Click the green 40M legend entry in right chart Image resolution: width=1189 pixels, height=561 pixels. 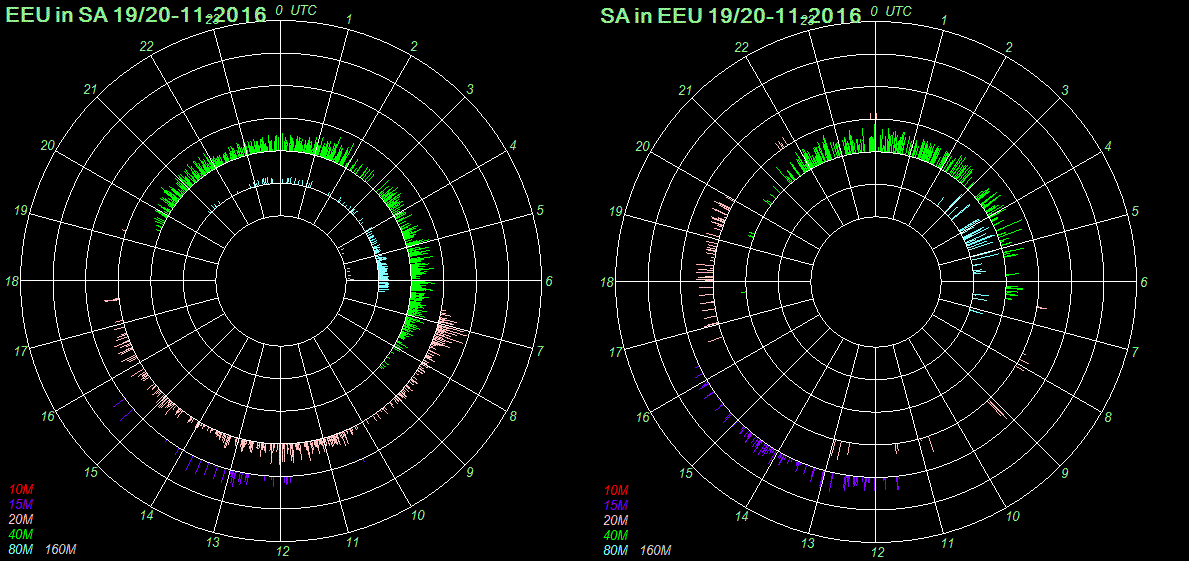coord(615,536)
